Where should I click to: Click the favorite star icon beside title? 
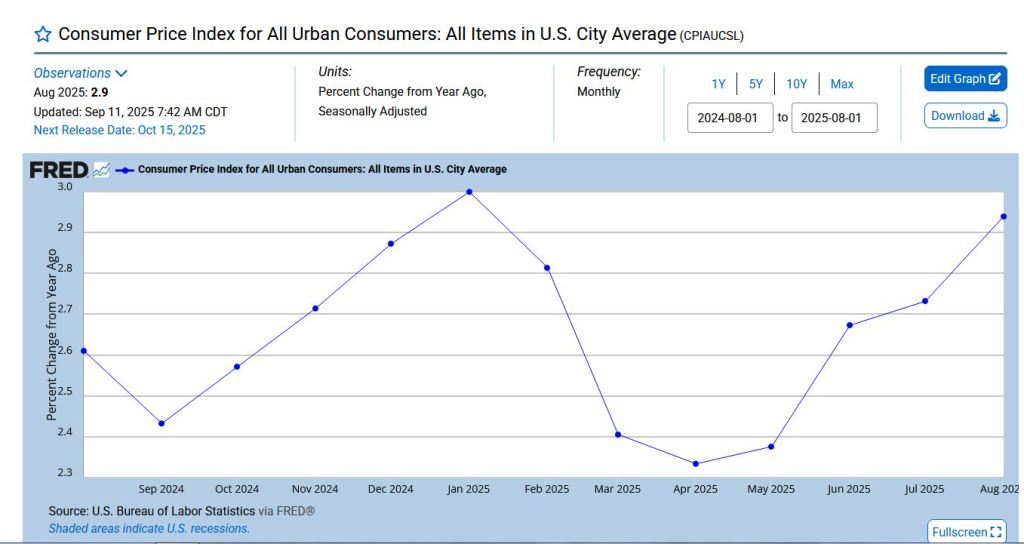43,34
